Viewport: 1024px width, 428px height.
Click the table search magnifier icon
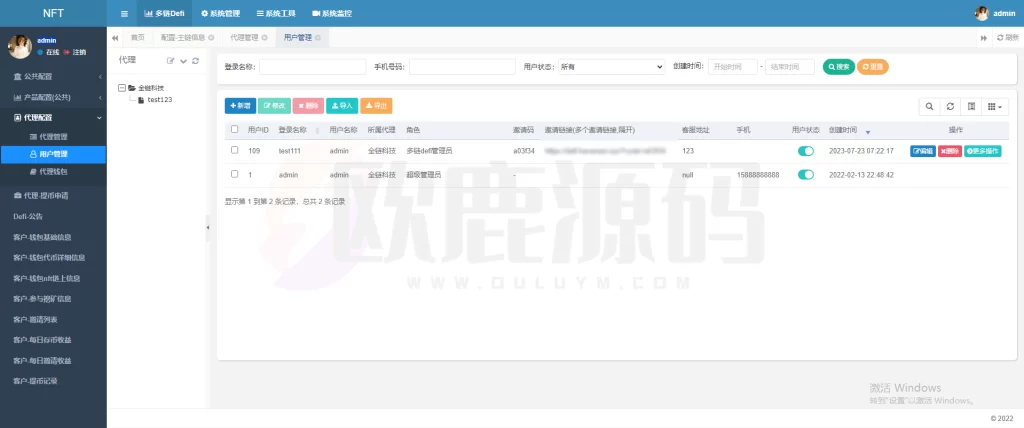(929, 107)
